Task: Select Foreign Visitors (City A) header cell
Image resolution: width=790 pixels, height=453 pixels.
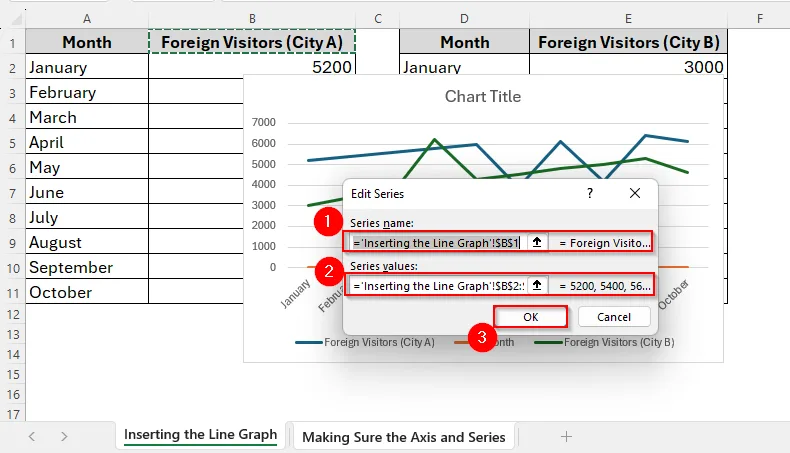Action: tap(252, 42)
